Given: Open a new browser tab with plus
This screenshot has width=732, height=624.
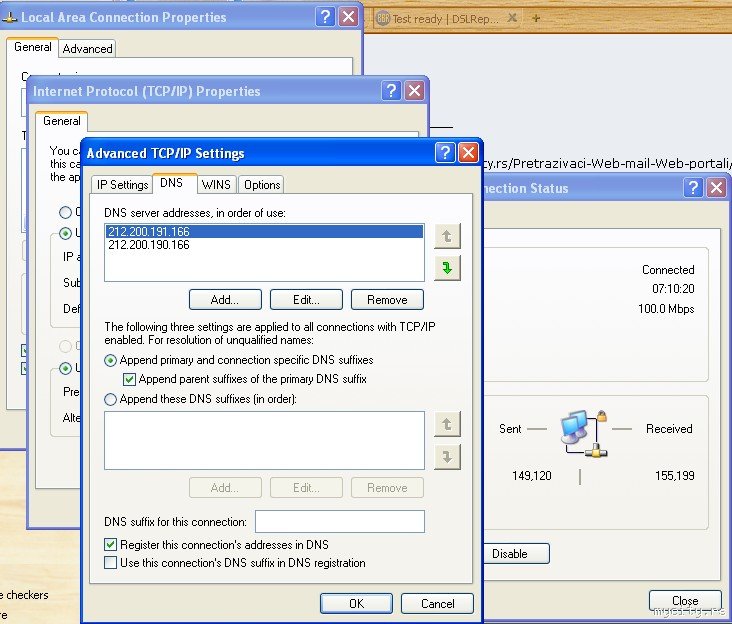Looking at the screenshot, I should click(536, 18).
